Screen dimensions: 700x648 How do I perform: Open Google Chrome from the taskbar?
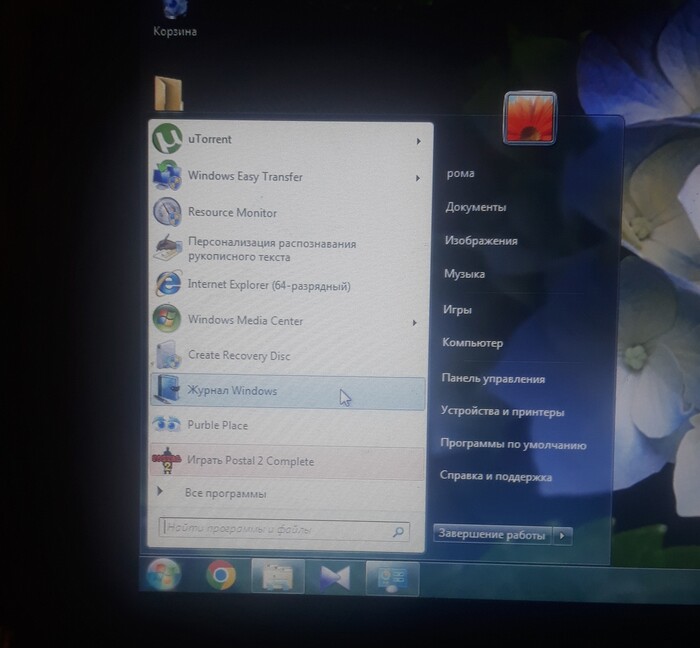pos(221,575)
